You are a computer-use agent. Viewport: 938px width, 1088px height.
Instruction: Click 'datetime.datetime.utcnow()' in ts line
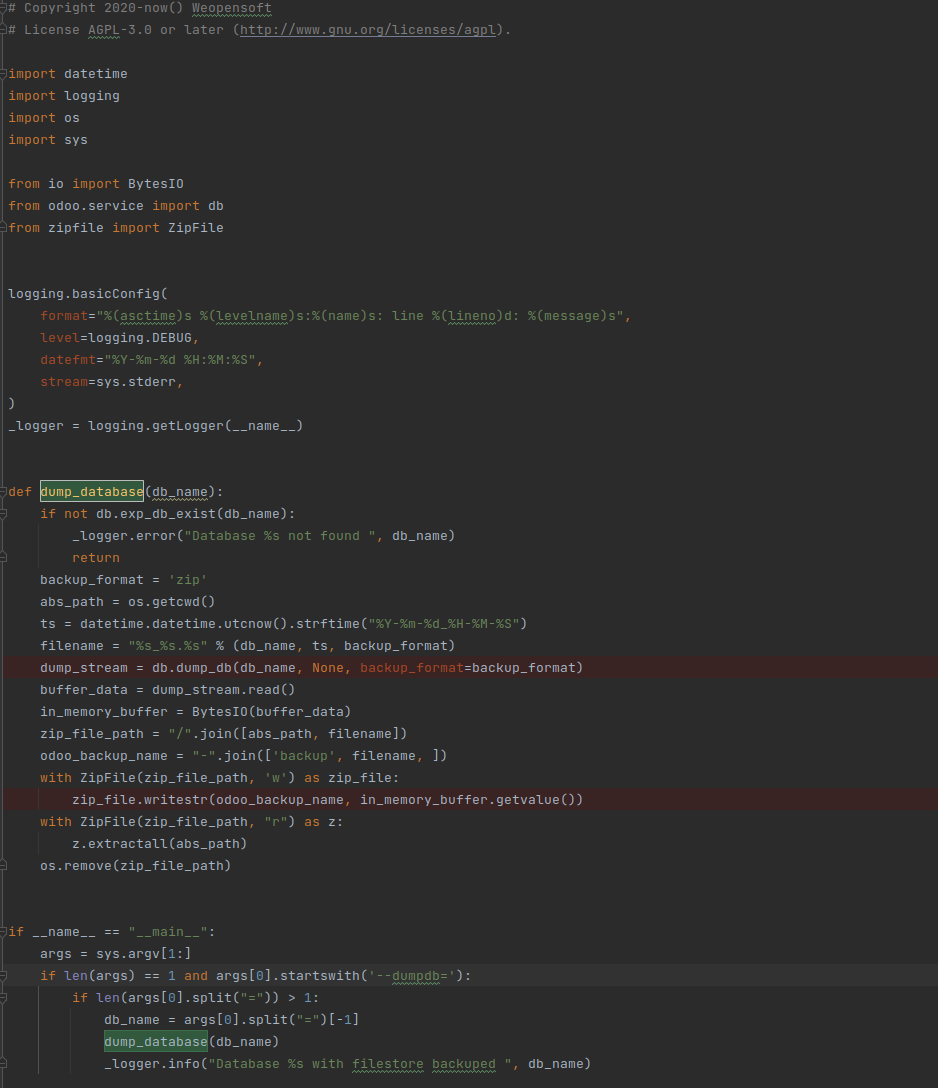tap(184, 624)
